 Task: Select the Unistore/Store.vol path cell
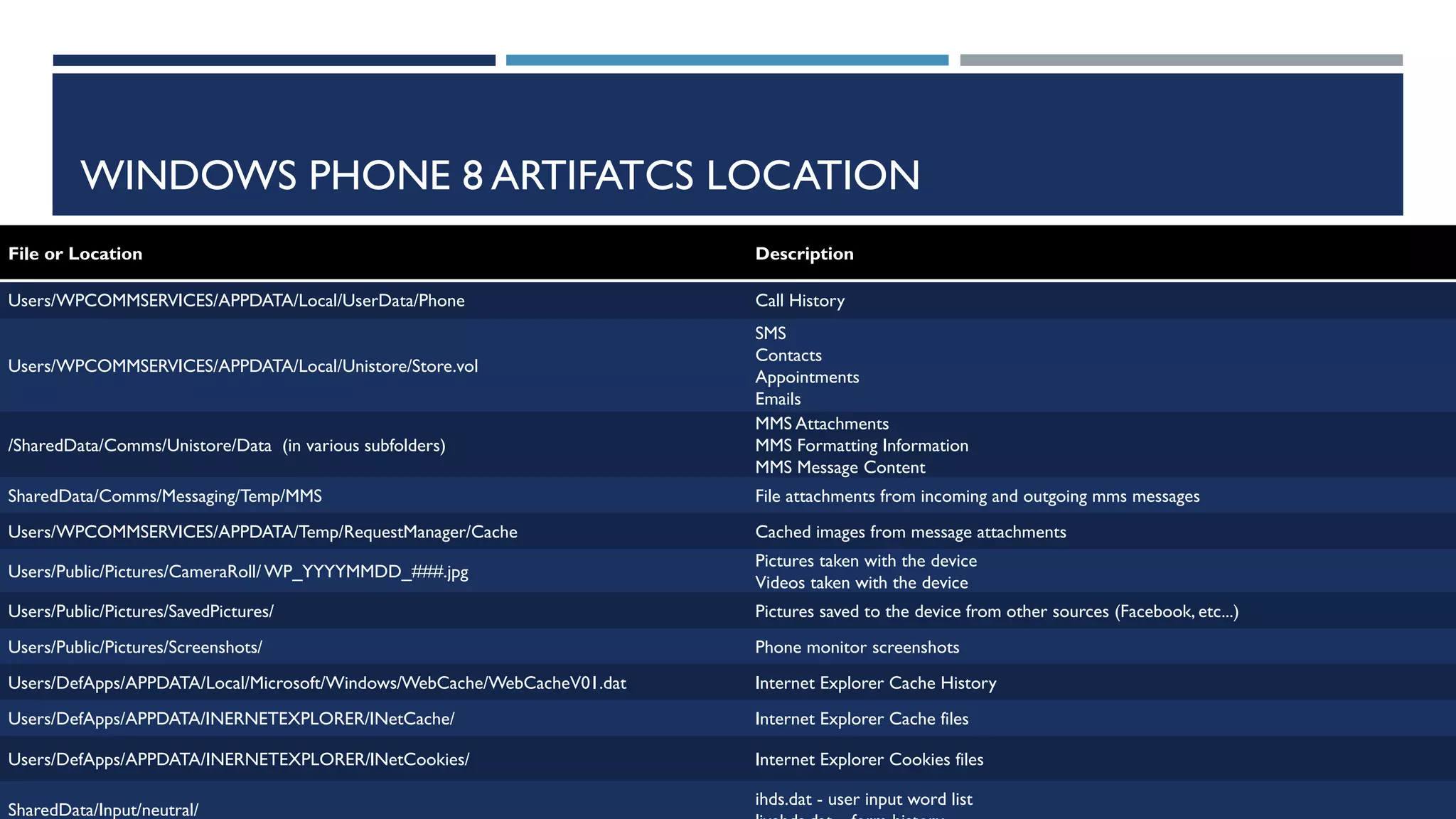[242, 366]
